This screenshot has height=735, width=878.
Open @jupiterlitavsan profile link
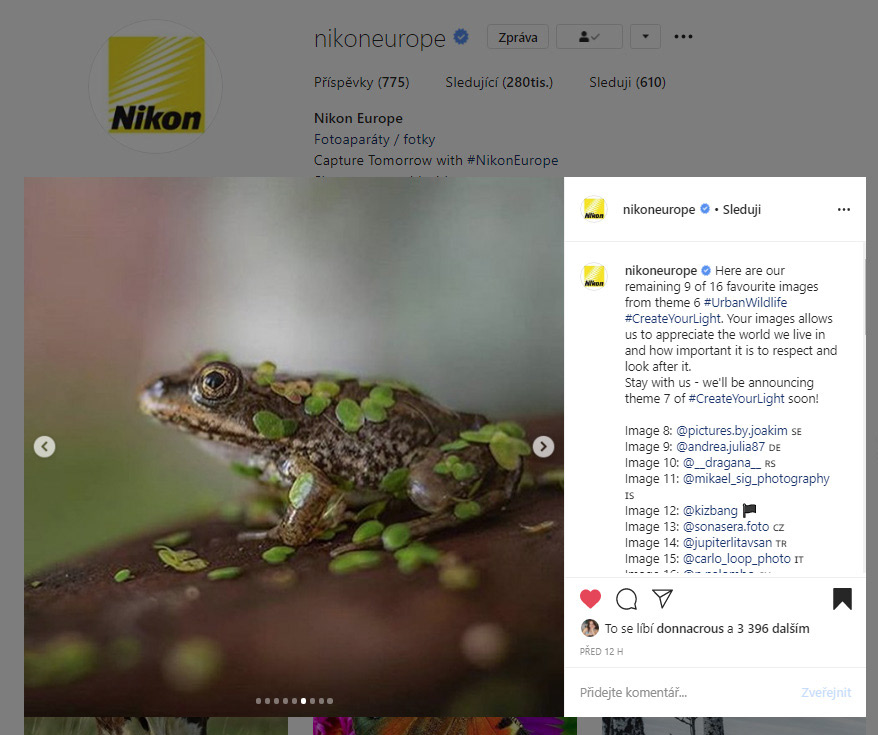coord(727,542)
